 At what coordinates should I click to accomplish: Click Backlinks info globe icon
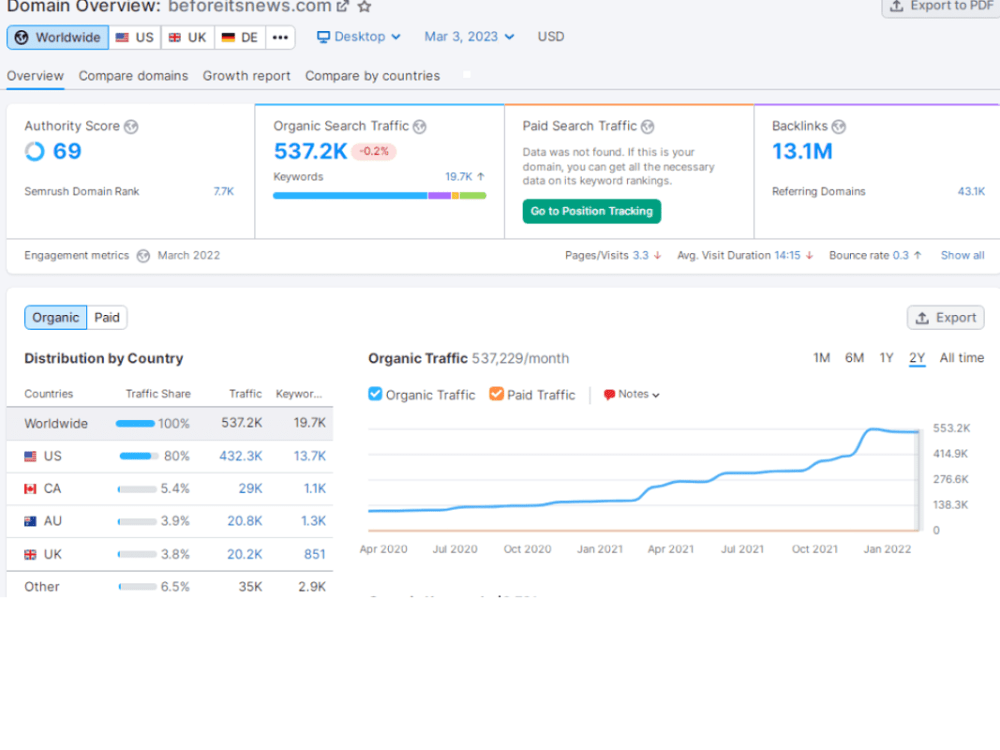point(839,127)
